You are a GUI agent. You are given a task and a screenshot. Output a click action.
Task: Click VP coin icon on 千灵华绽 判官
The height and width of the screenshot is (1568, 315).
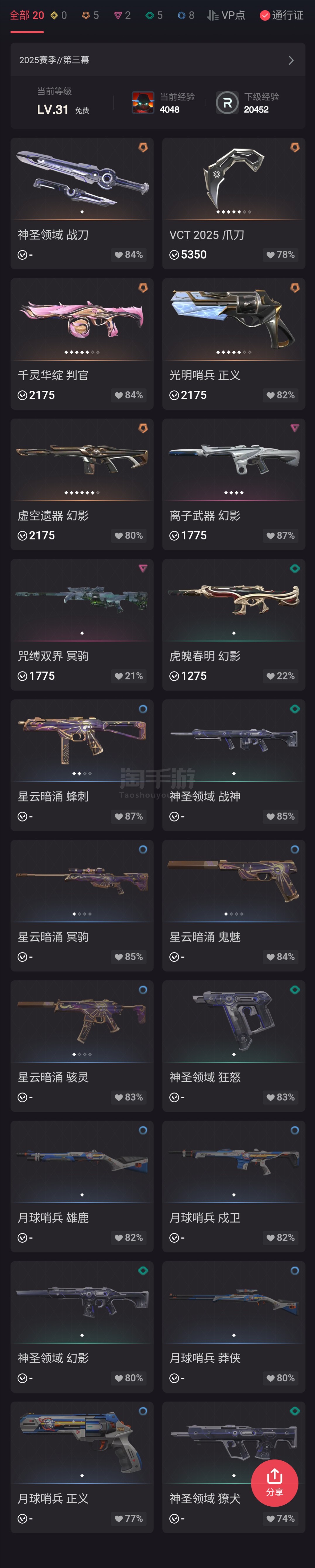coord(22,395)
